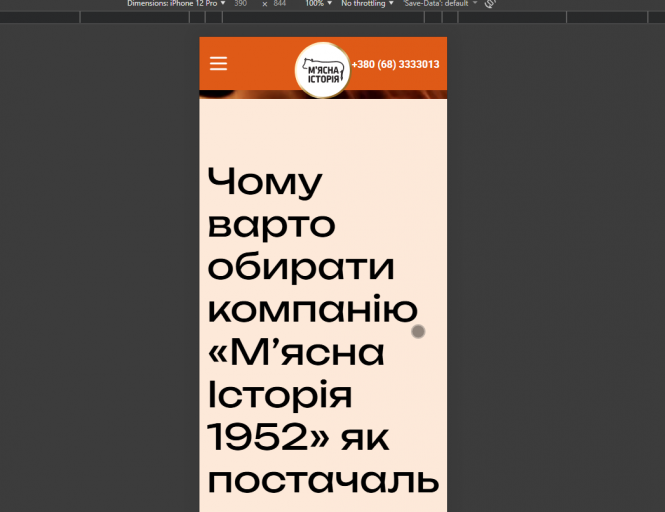Click the heading word компанію
Viewport: 665px width, 512px height.
click(x=313, y=311)
